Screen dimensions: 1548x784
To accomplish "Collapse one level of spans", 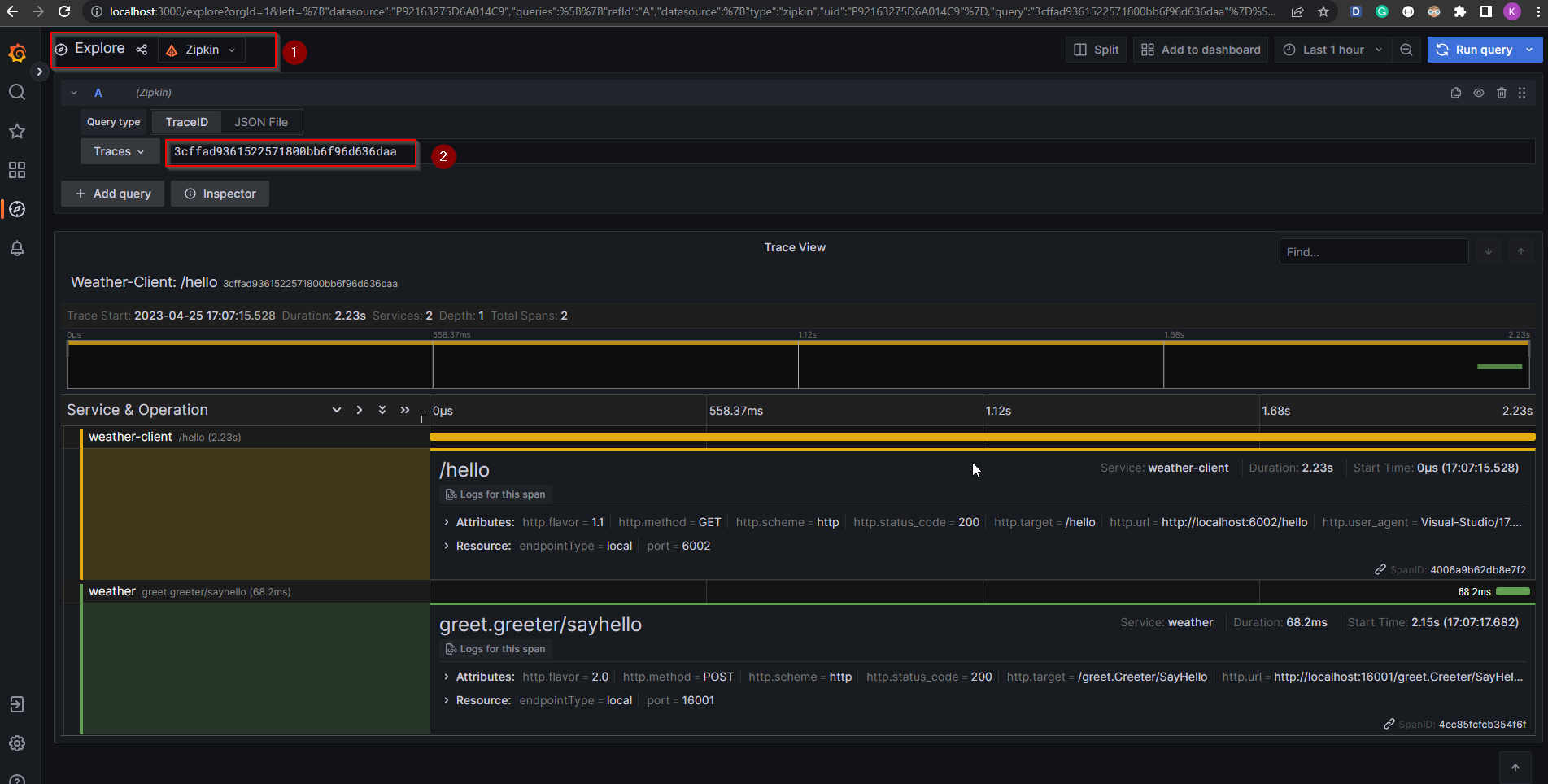I will (360, 410).
